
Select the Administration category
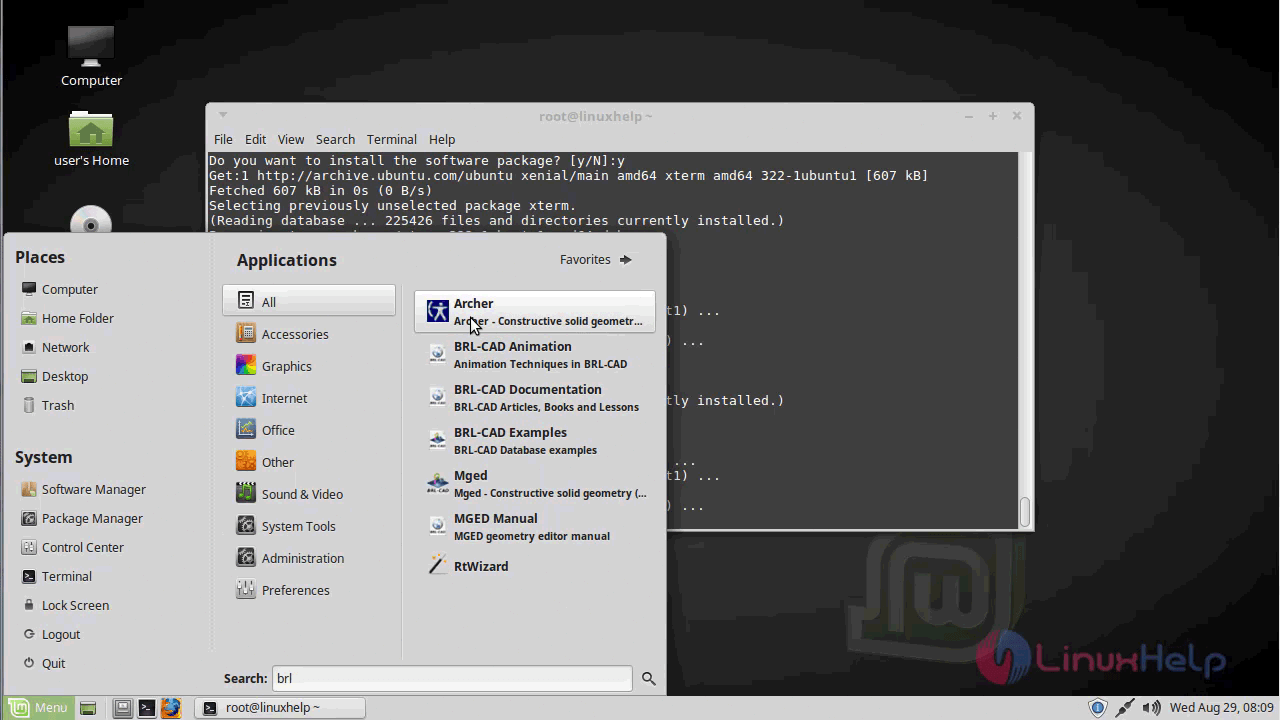pos(309,558)
